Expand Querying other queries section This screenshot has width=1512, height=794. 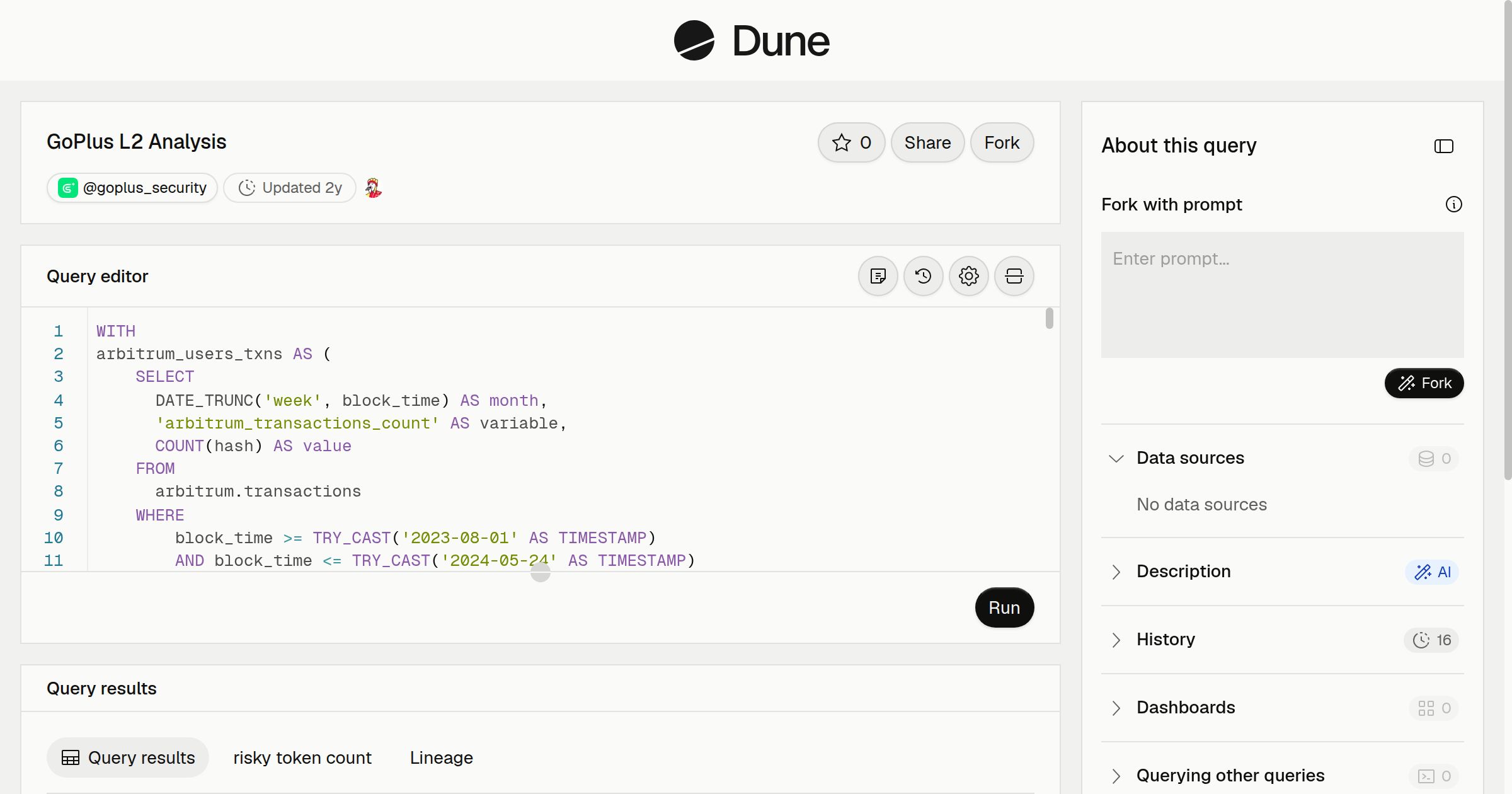click(x=1116, y=776)
